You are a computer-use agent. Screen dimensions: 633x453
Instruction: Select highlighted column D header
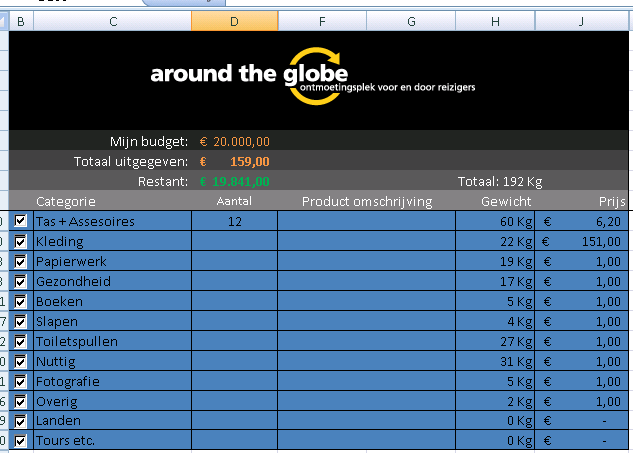[235, 21]
